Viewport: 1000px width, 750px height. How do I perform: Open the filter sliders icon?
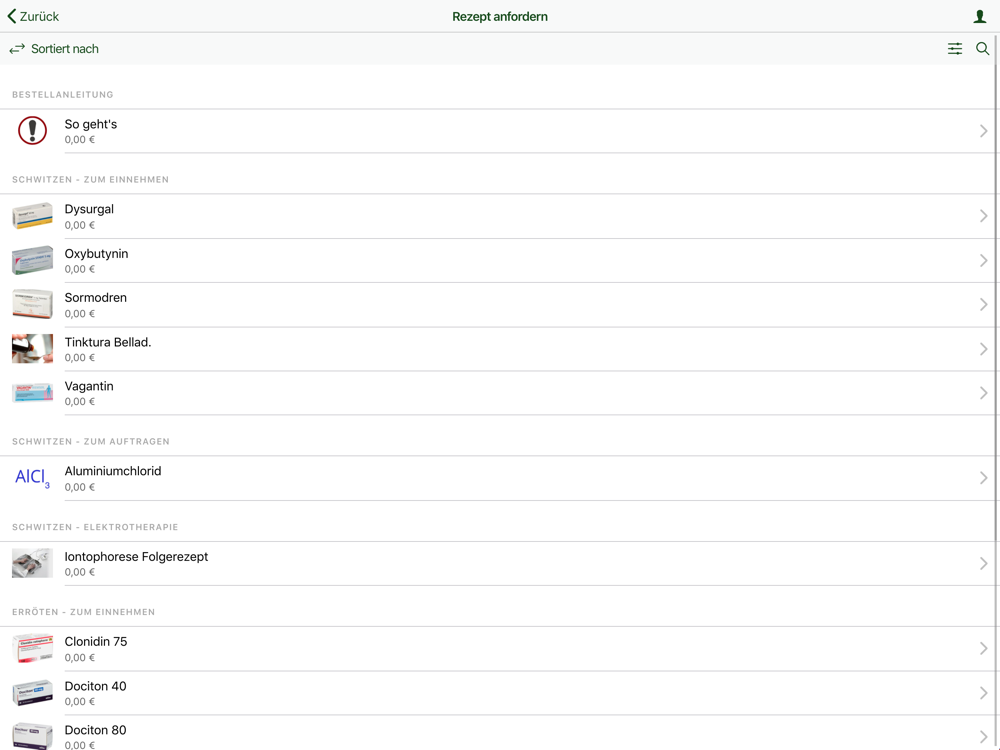click(x=955, y=48)
